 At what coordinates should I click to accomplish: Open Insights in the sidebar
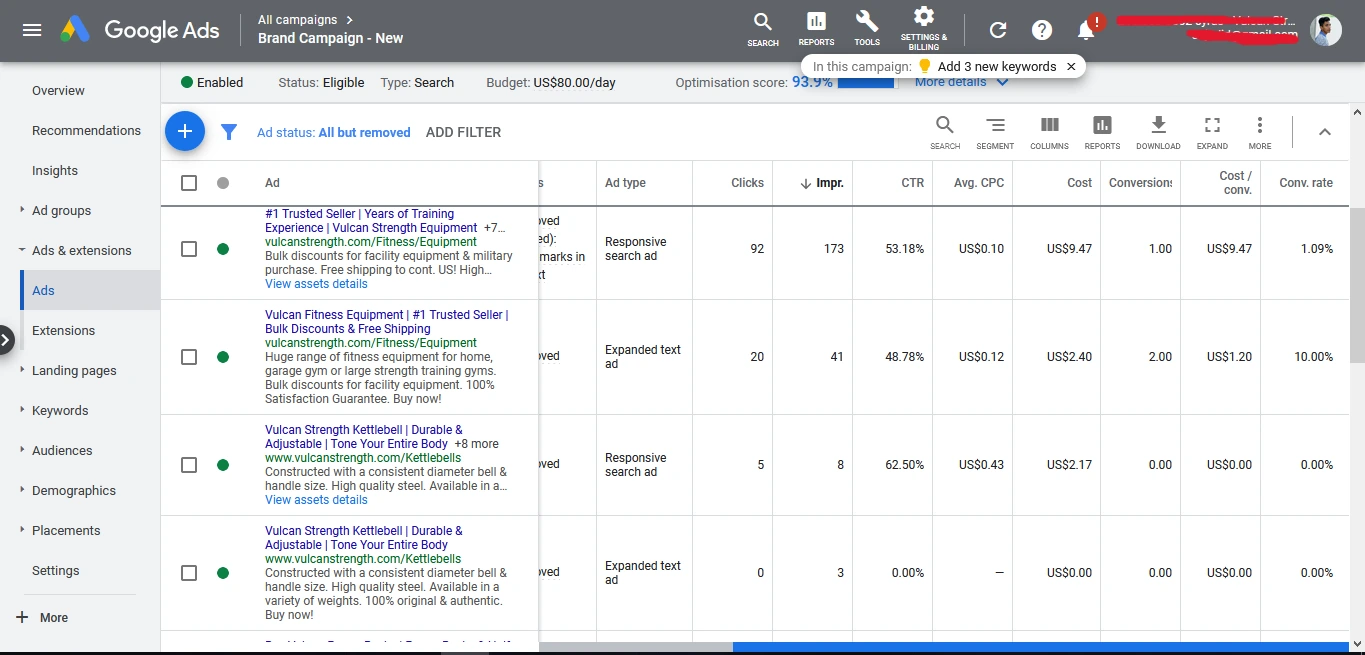(55, 170)
